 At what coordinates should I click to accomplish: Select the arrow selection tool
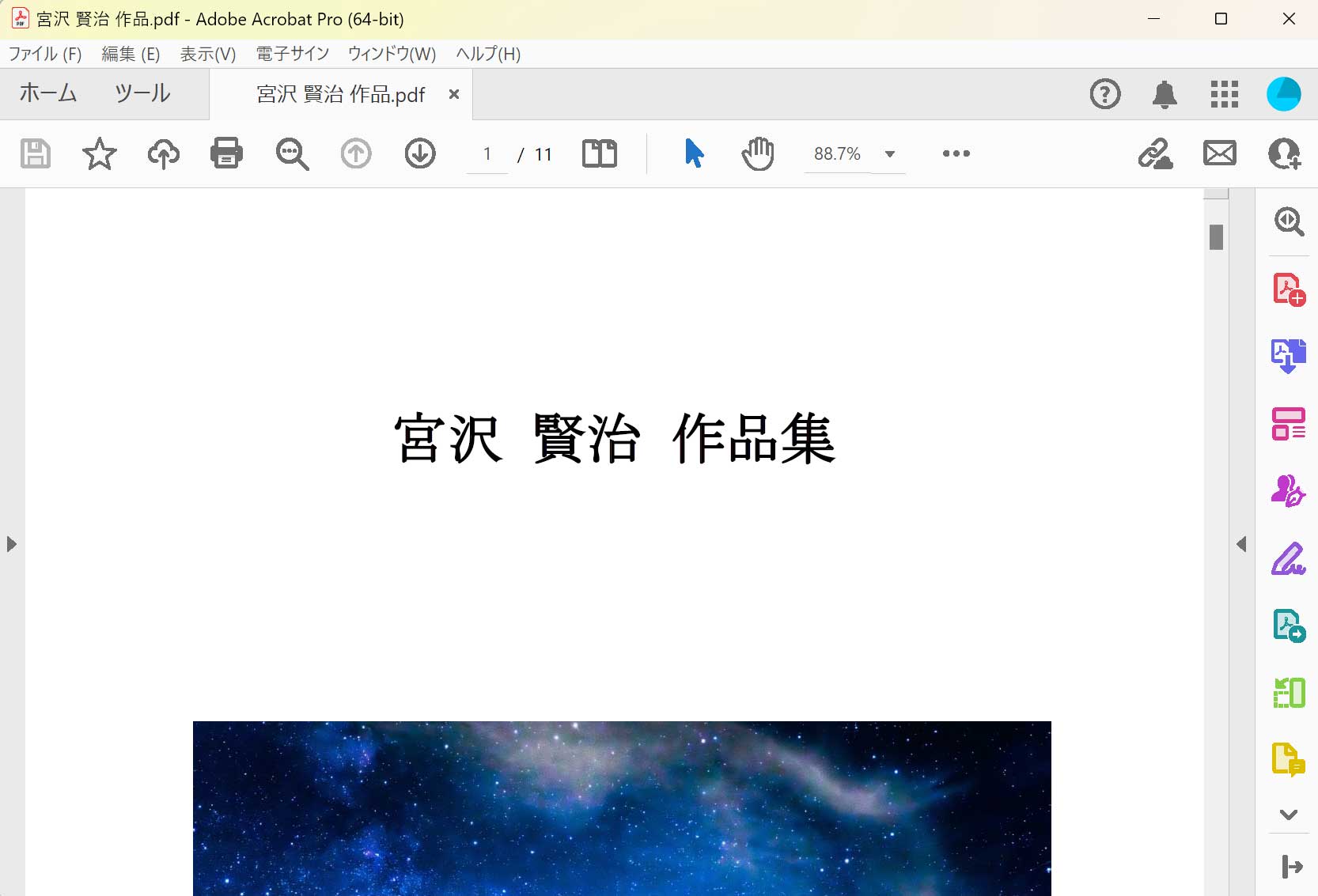(x=694, y=153)
